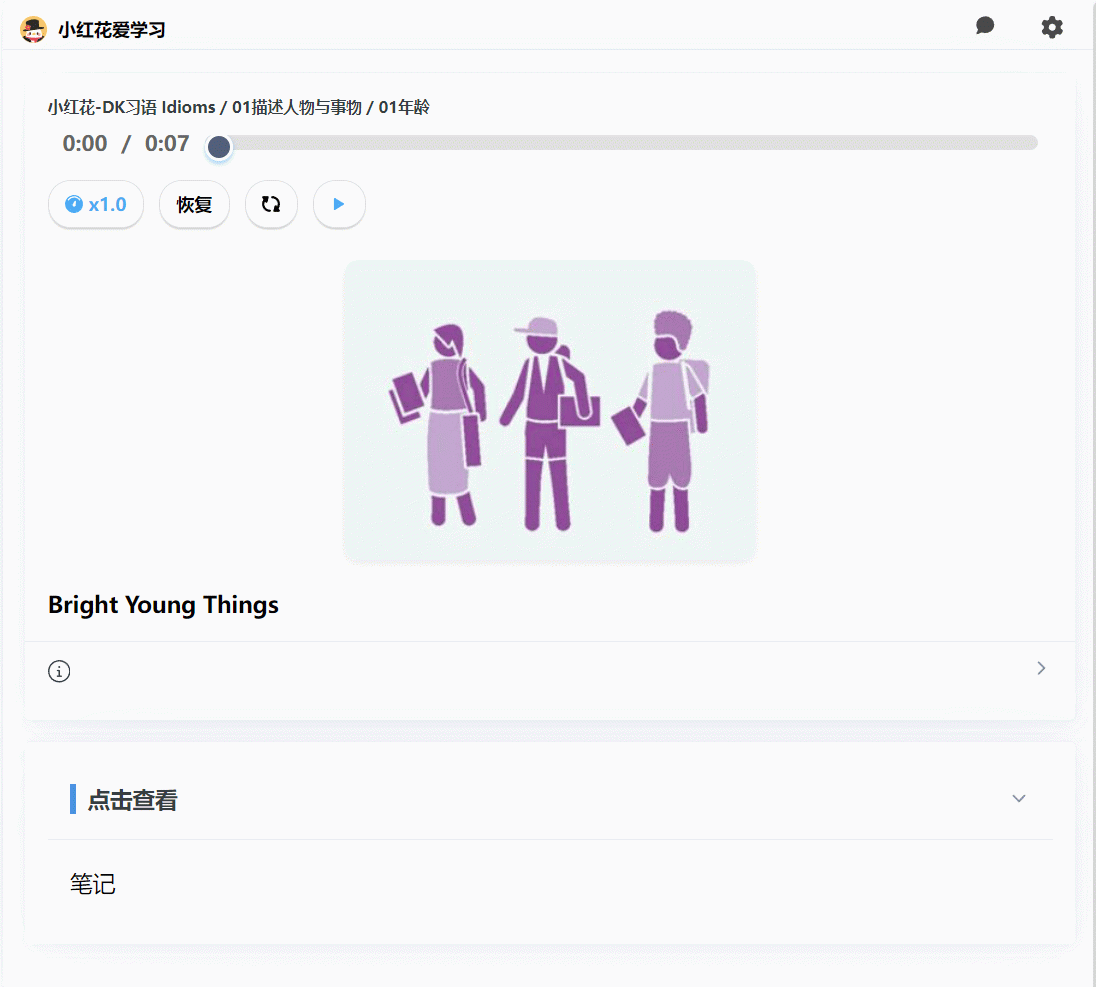
Task: Click the circled info icon
Action: point(59,671)
